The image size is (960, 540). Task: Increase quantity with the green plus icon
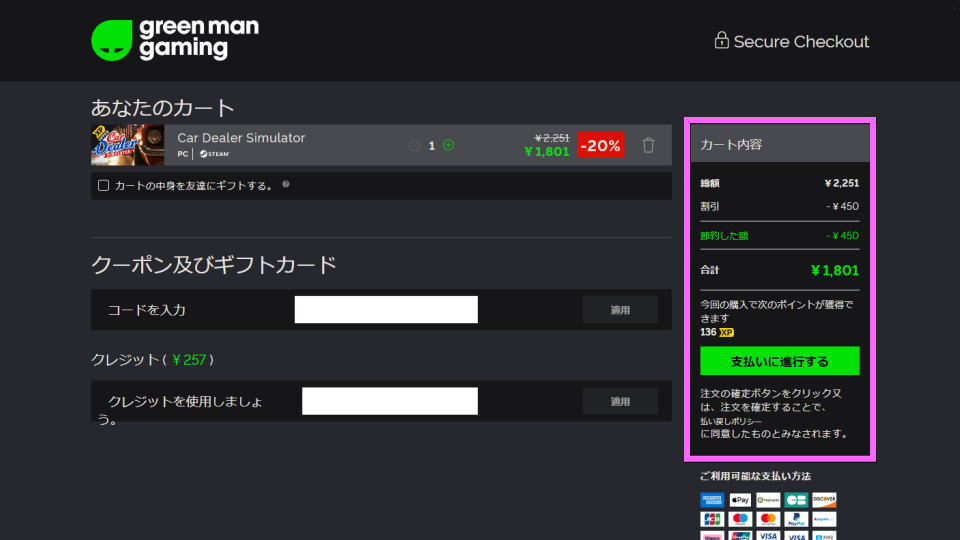click(448, 145)
